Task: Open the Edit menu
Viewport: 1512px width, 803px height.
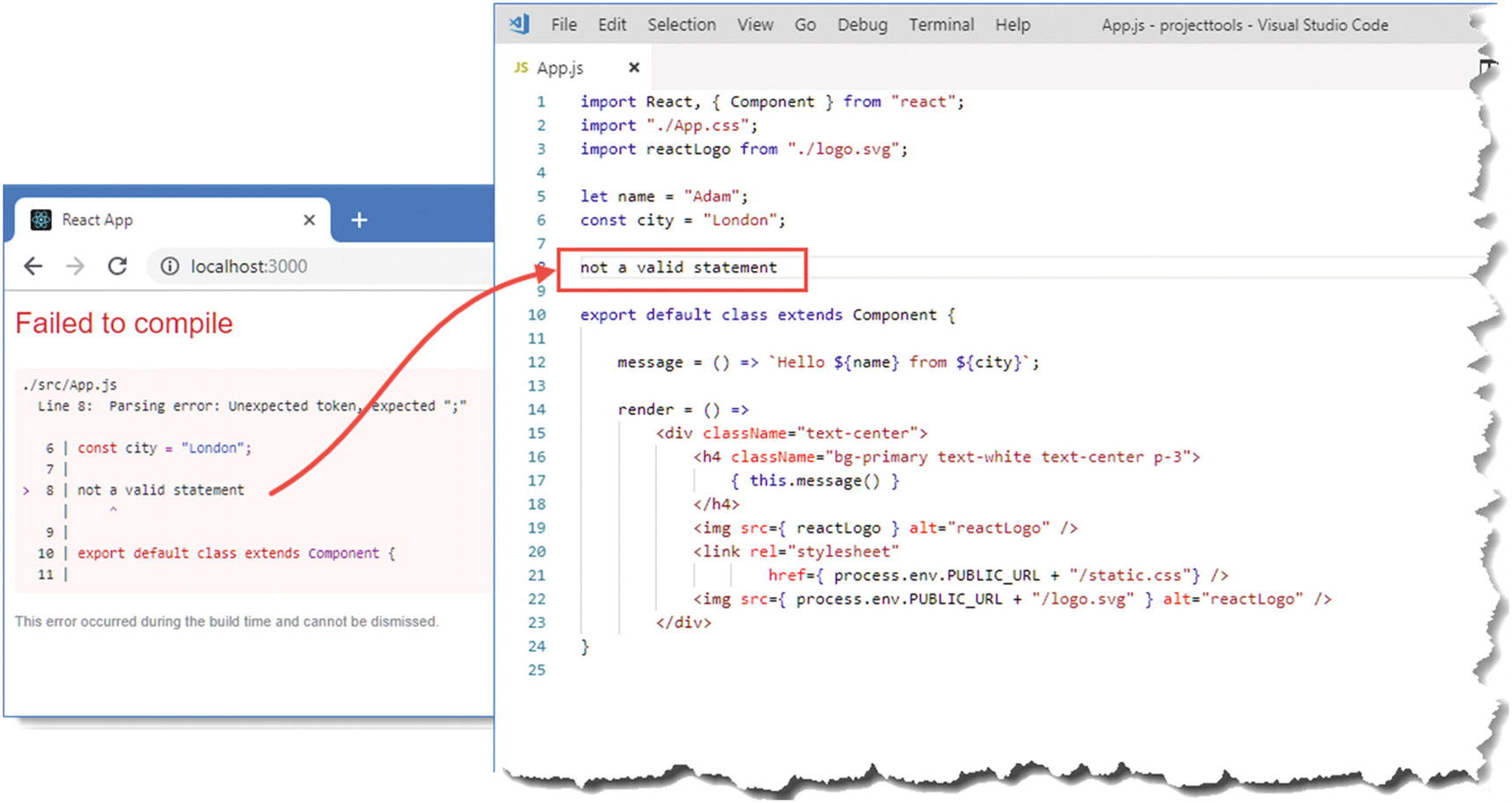Action: click(x=611, y=25)
